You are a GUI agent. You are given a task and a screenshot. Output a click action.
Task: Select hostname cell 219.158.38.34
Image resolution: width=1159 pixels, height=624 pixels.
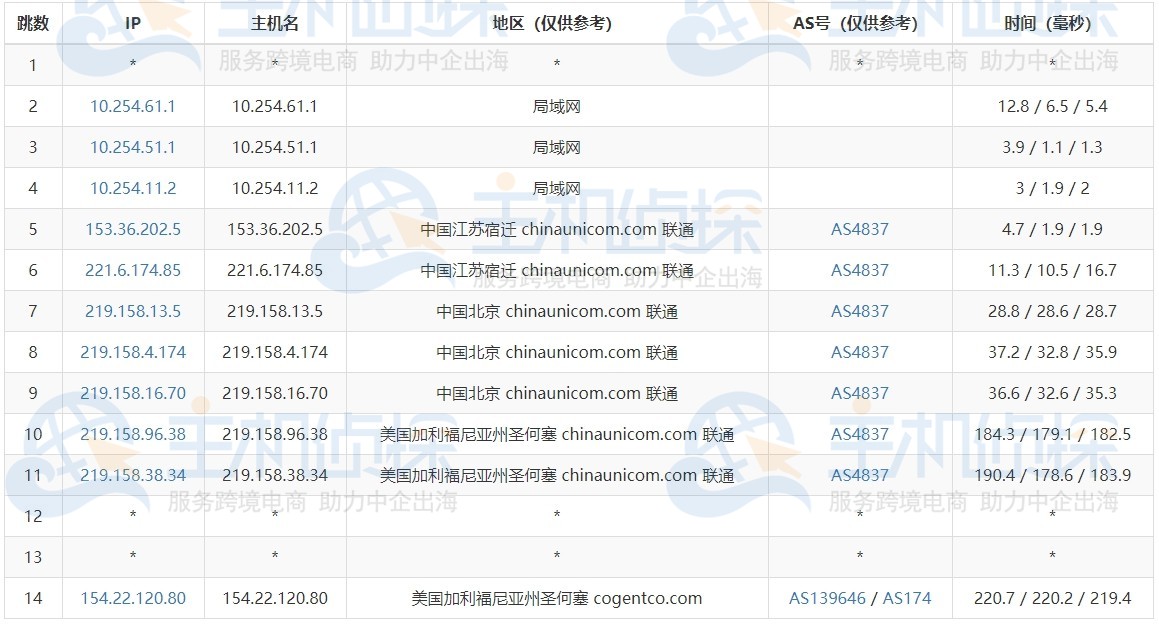(275, 475)
